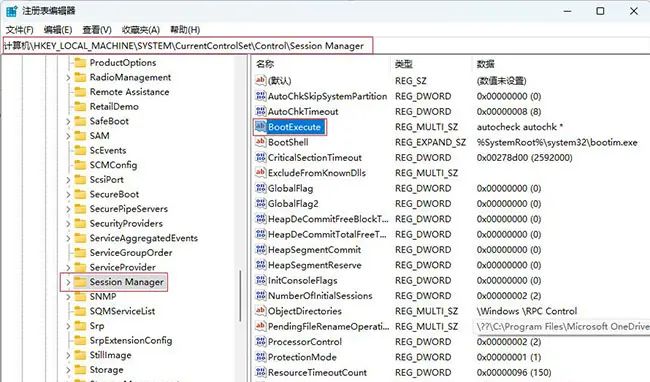Expand the ServiceAggregatedEvents key
650x382 pixels.
(68, 238)
